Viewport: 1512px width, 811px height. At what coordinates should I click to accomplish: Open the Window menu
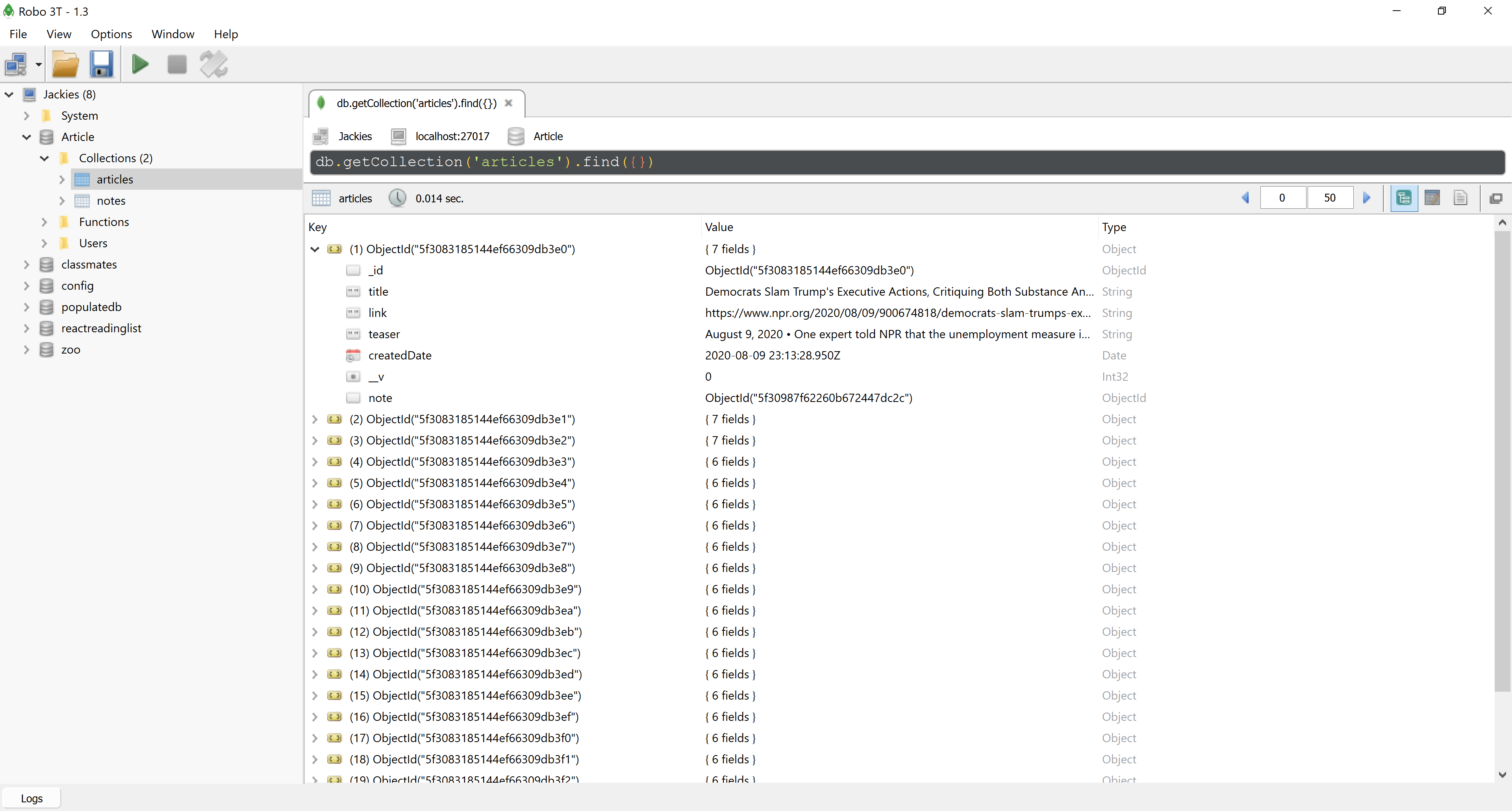172,34
